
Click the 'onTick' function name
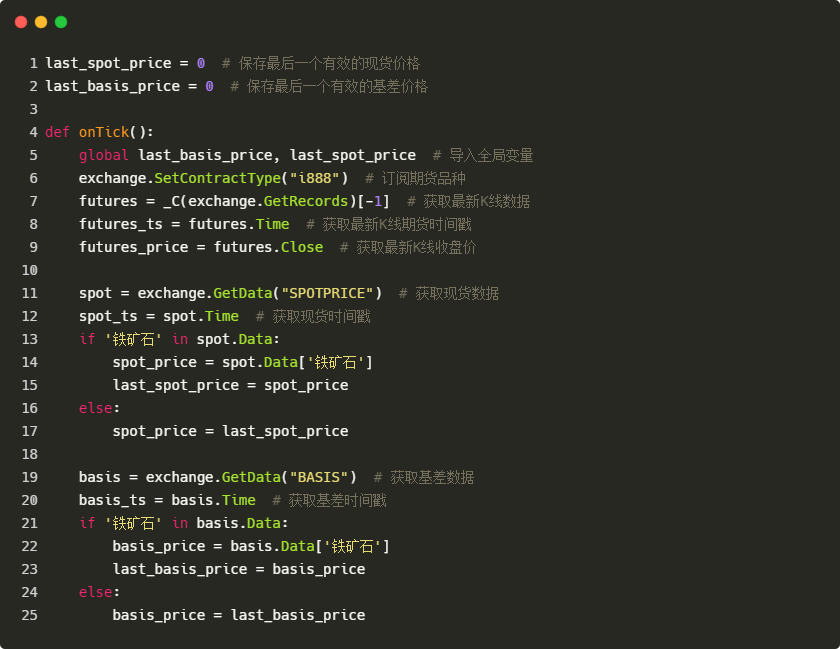104,132
